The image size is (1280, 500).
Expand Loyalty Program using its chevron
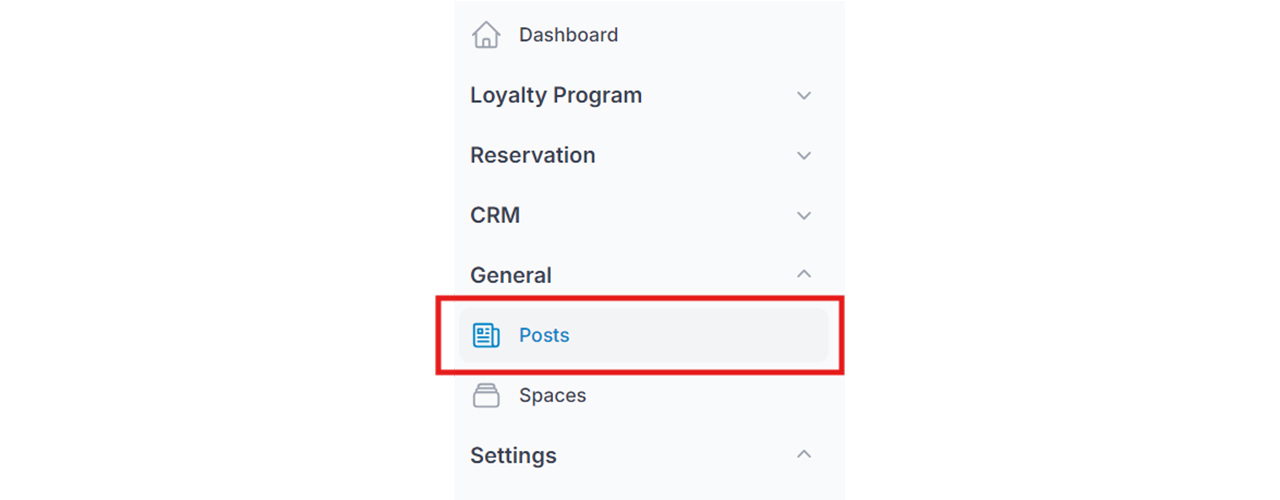[x=804, y=96]
